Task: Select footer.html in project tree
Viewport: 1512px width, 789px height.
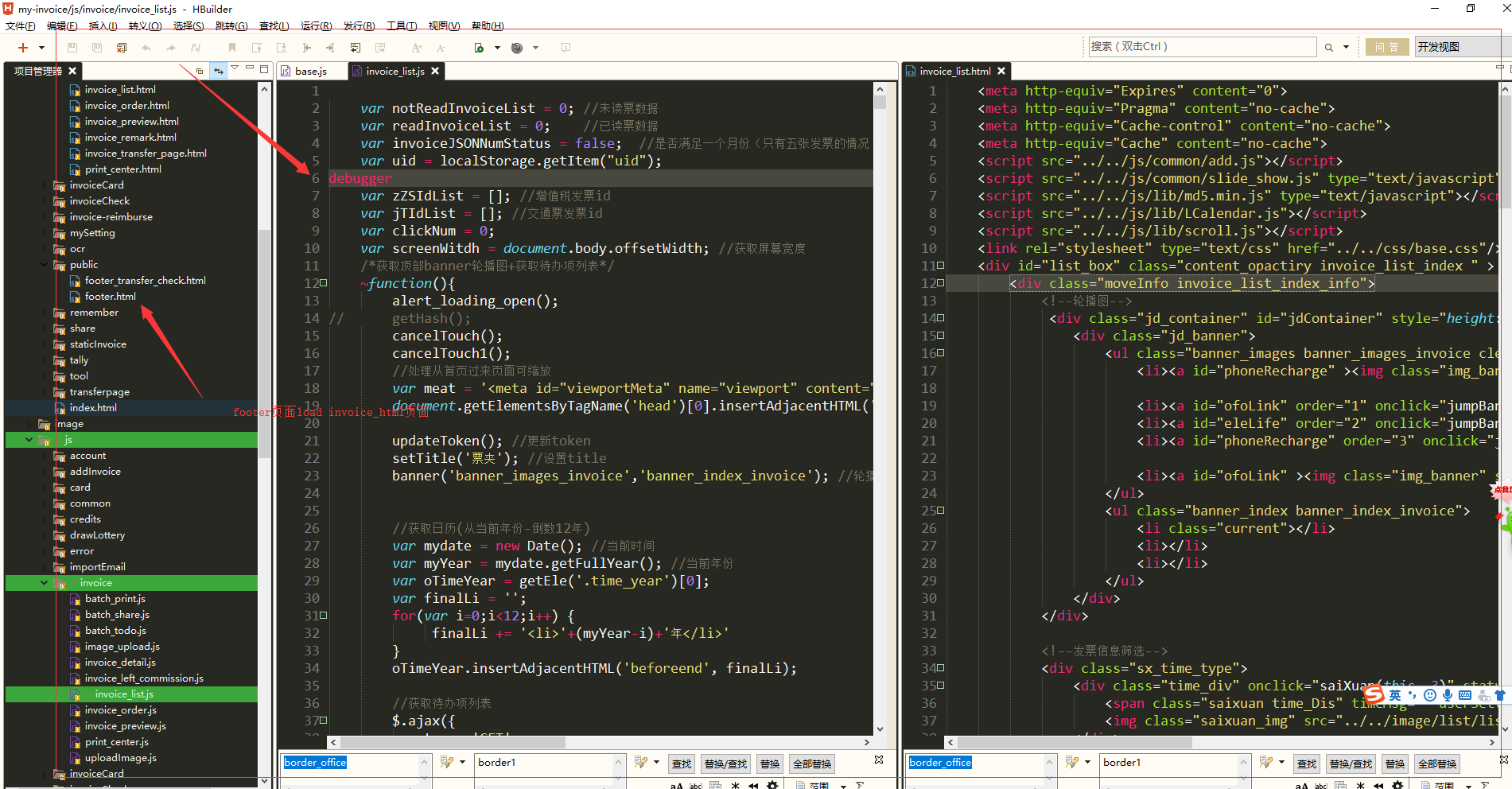Action: pos(110,297)
